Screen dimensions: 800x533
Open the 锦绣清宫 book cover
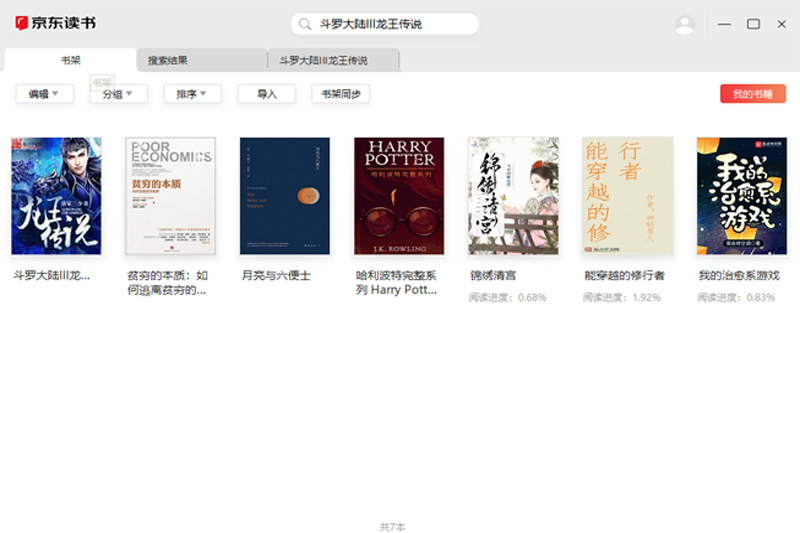pyautogui.click(x=513, y=196)
